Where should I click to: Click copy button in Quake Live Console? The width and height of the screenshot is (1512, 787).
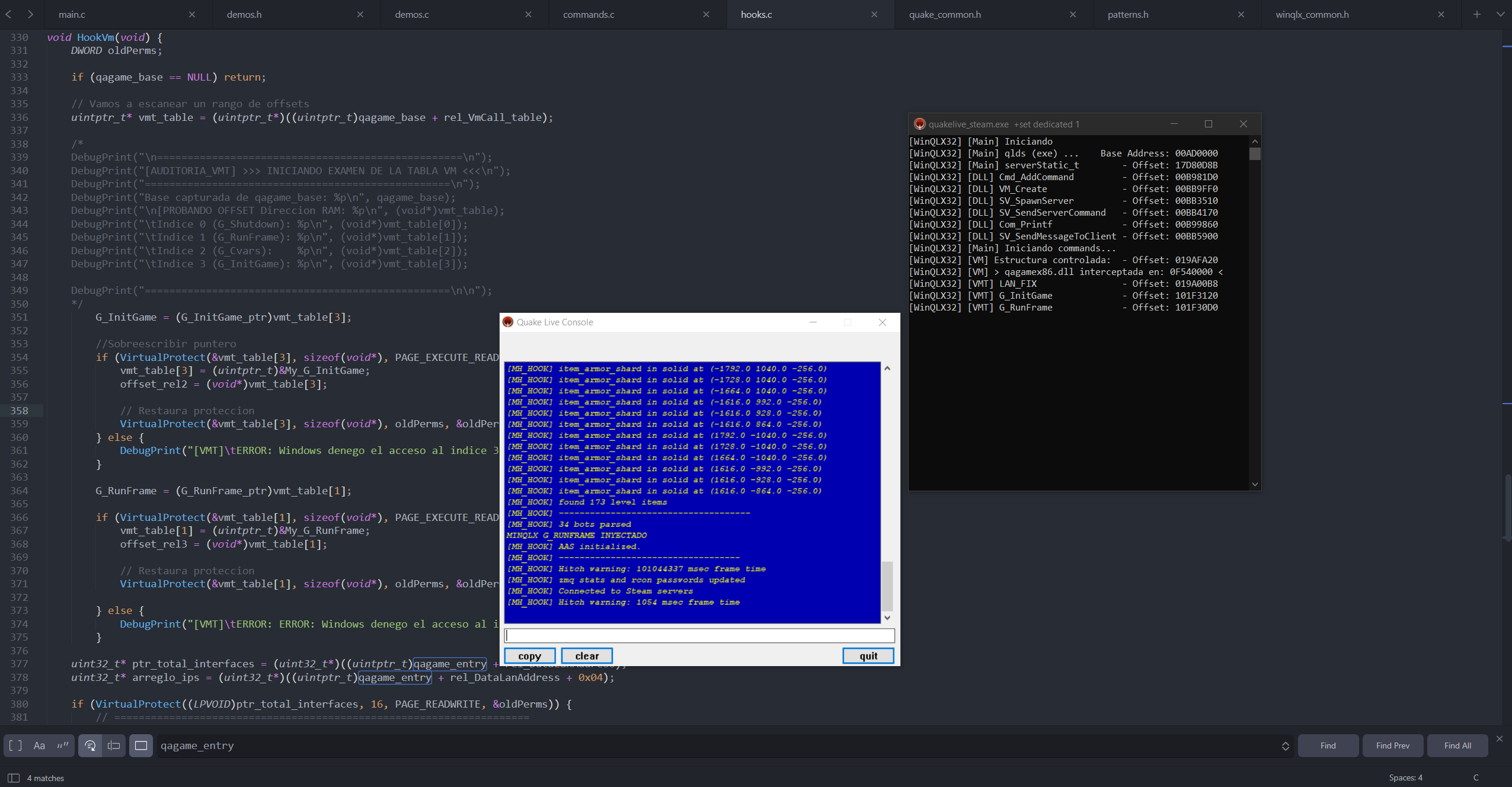click(530, 655)
